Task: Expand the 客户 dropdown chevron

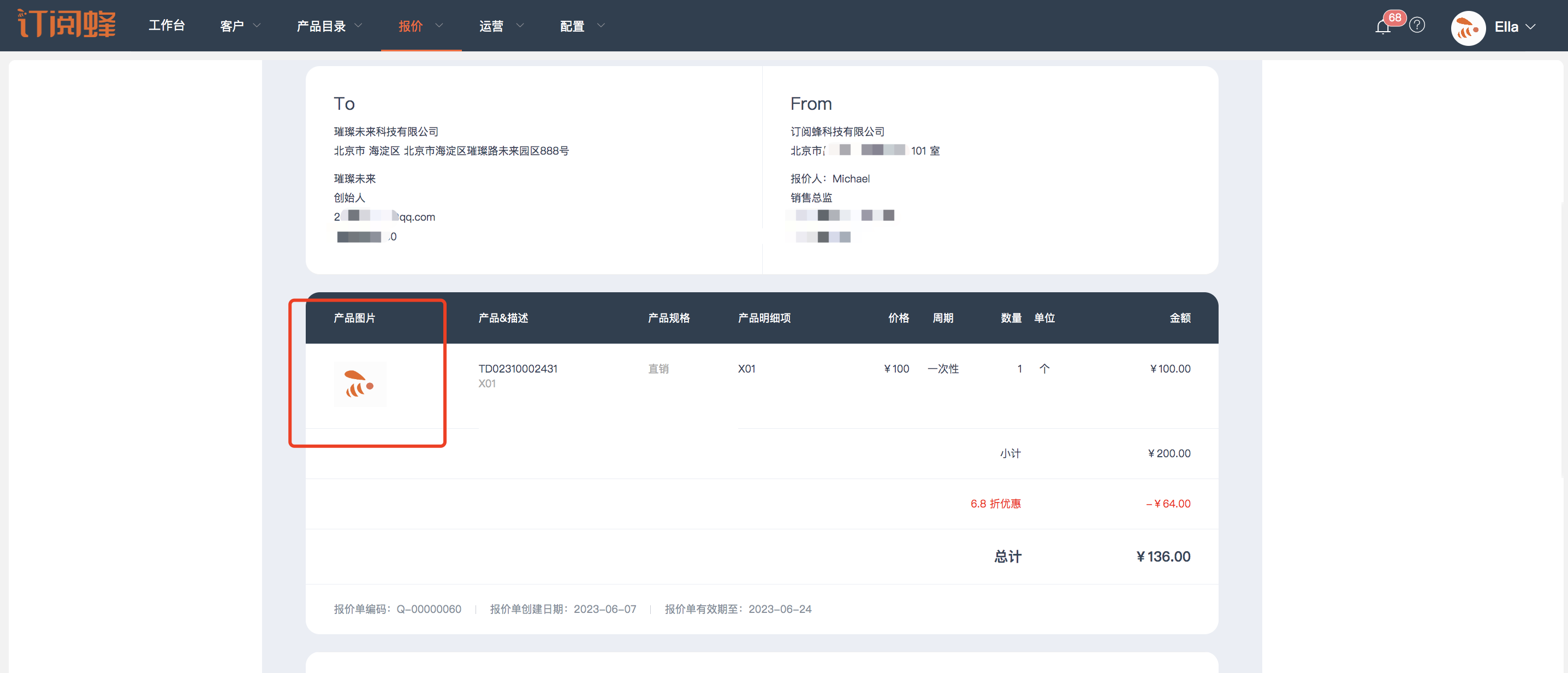Action: pos(257,26)
